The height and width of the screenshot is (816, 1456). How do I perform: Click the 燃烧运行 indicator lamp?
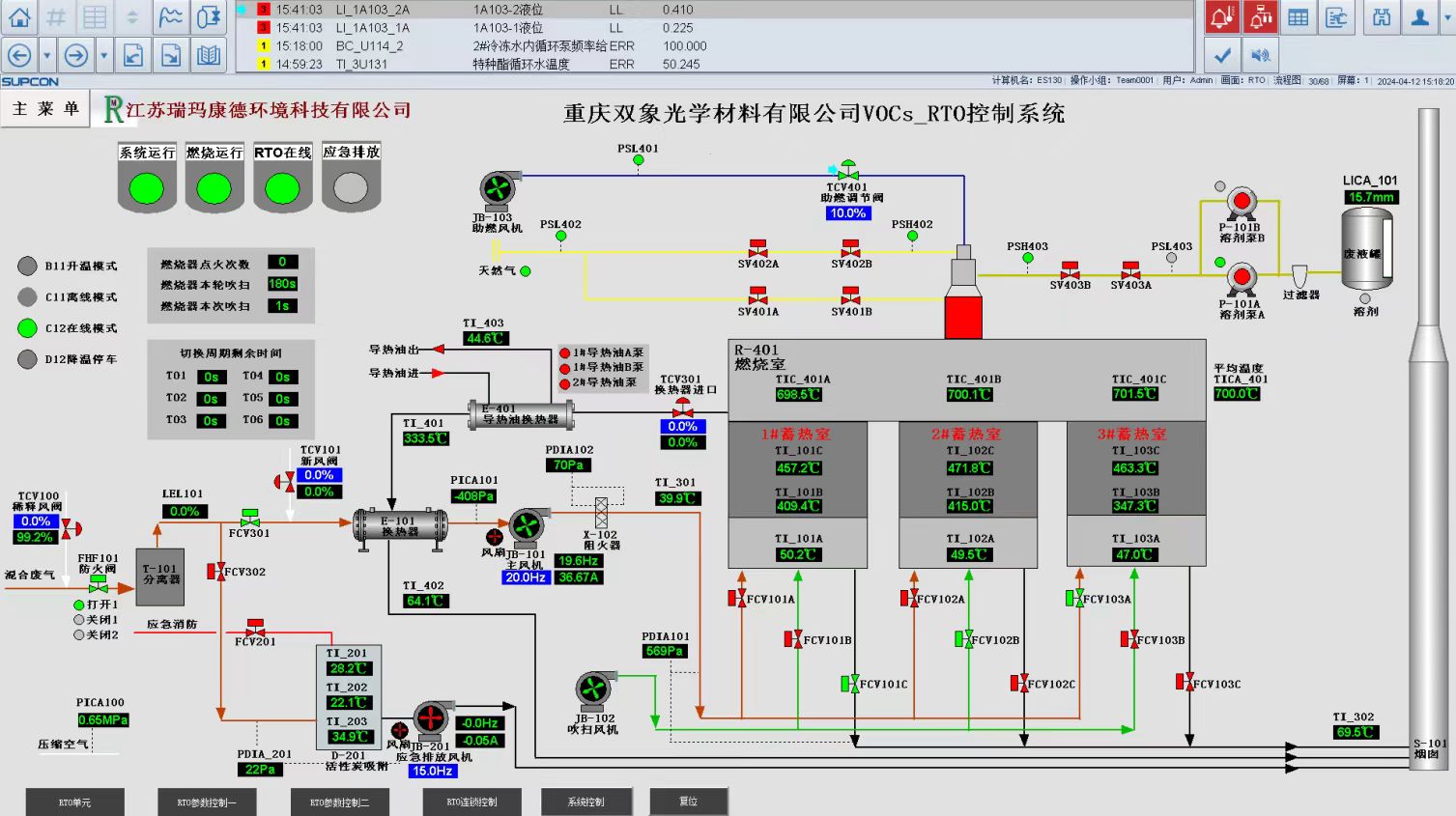[214, 188]
